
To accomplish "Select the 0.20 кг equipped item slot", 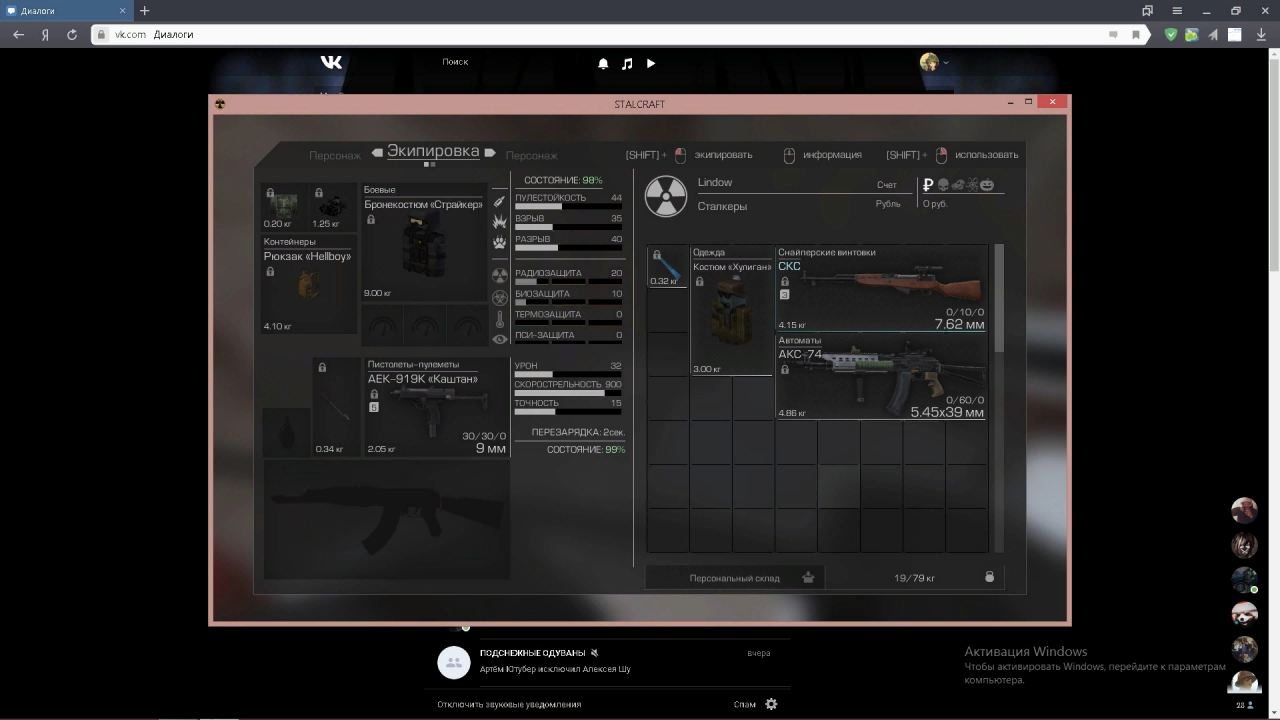I will point(284,208).
